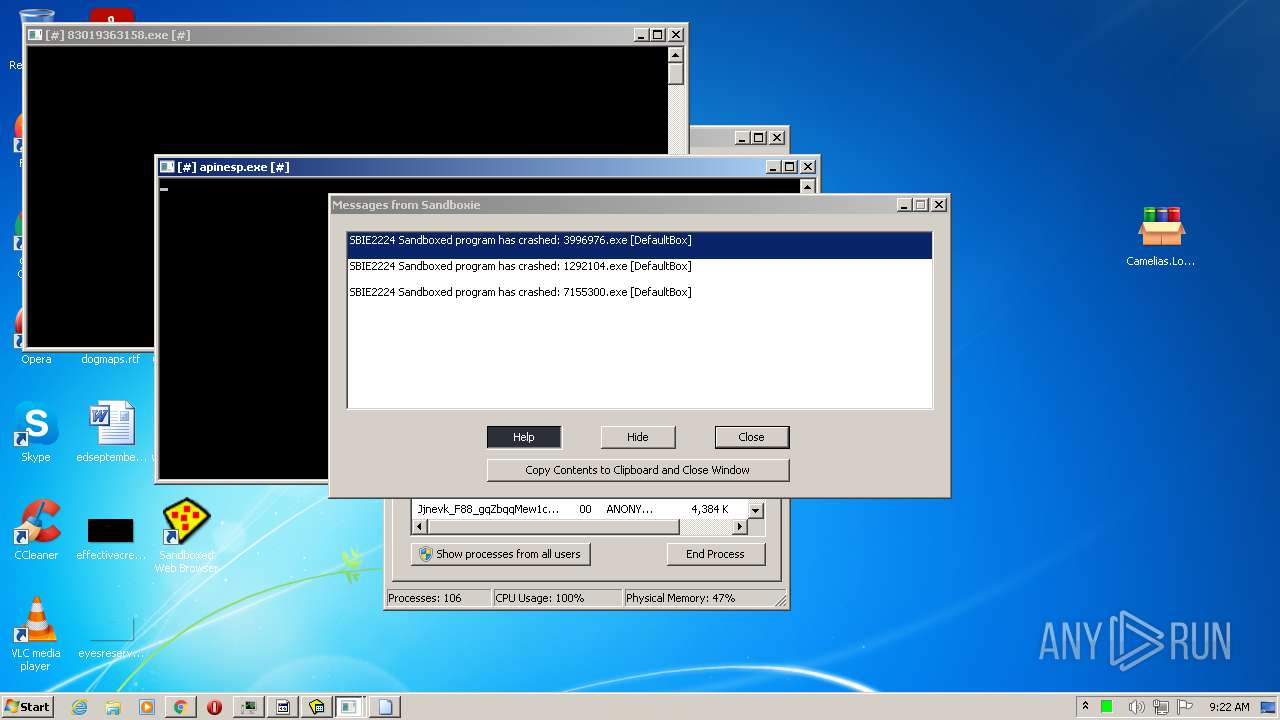Open Windows Explorer folder icon on the taskbar

[x=113, y=707]
